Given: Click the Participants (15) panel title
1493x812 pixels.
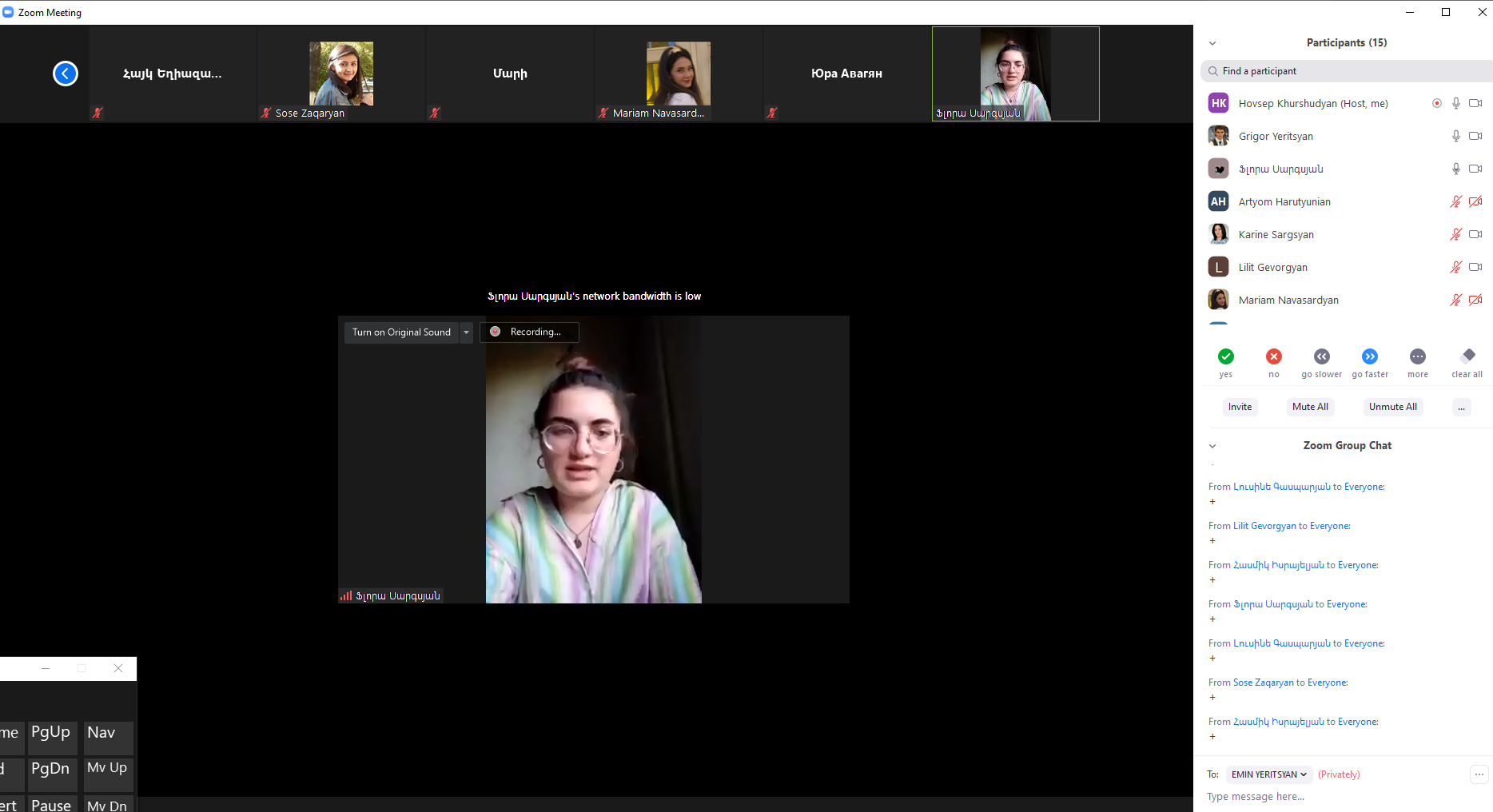Looking at the screenshot, I should pyautogui.click(x=1347, y=42).
